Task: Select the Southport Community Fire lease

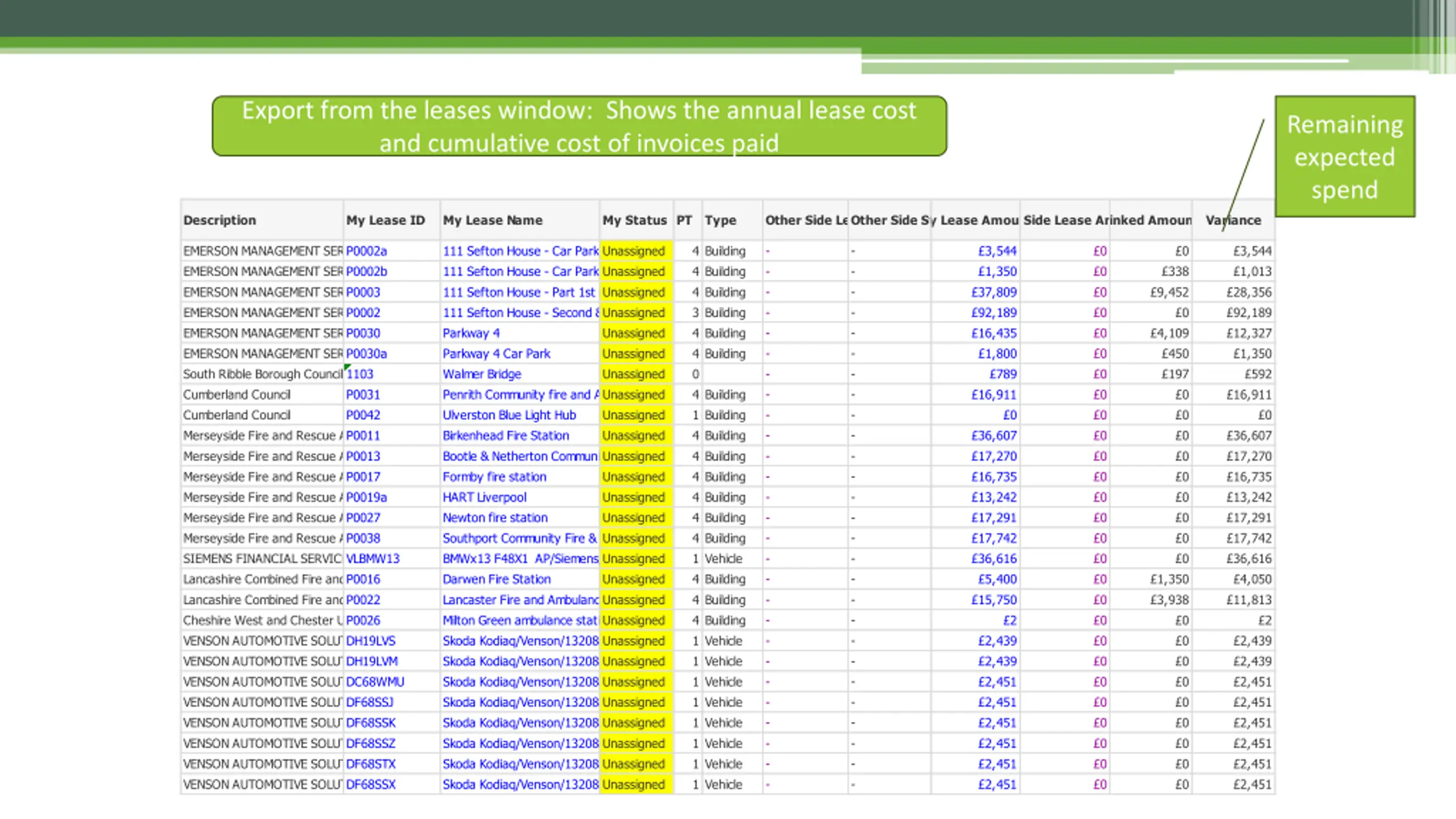Action: (520, 538)
